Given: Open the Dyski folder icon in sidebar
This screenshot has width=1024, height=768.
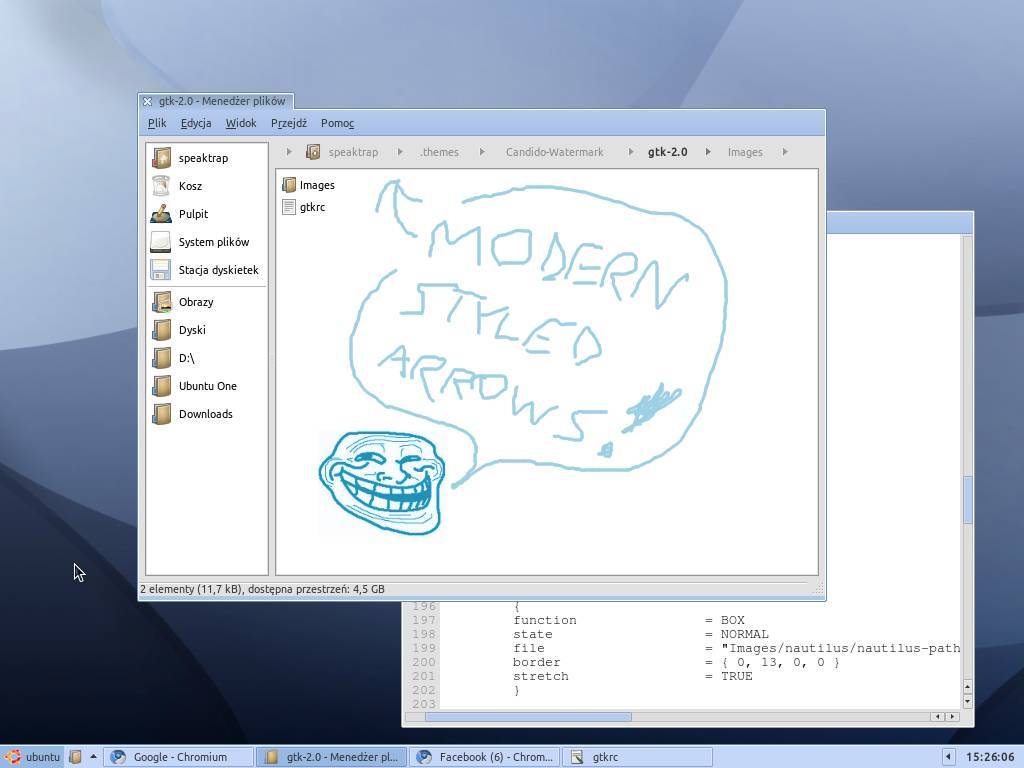Looking at the screenshot, I should tap(161, 330).
